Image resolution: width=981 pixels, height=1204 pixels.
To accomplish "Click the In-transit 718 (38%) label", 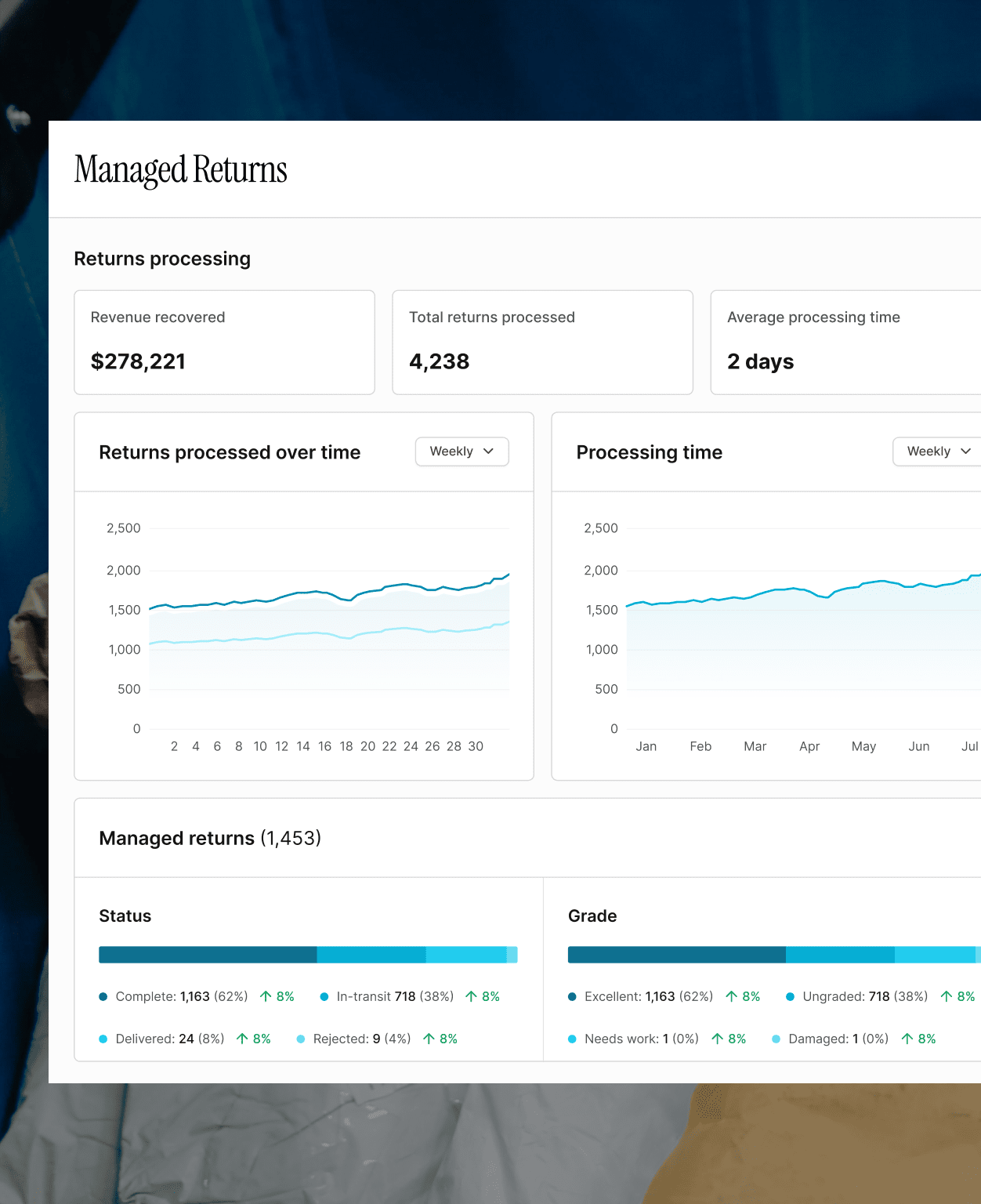I will point(396,997).
